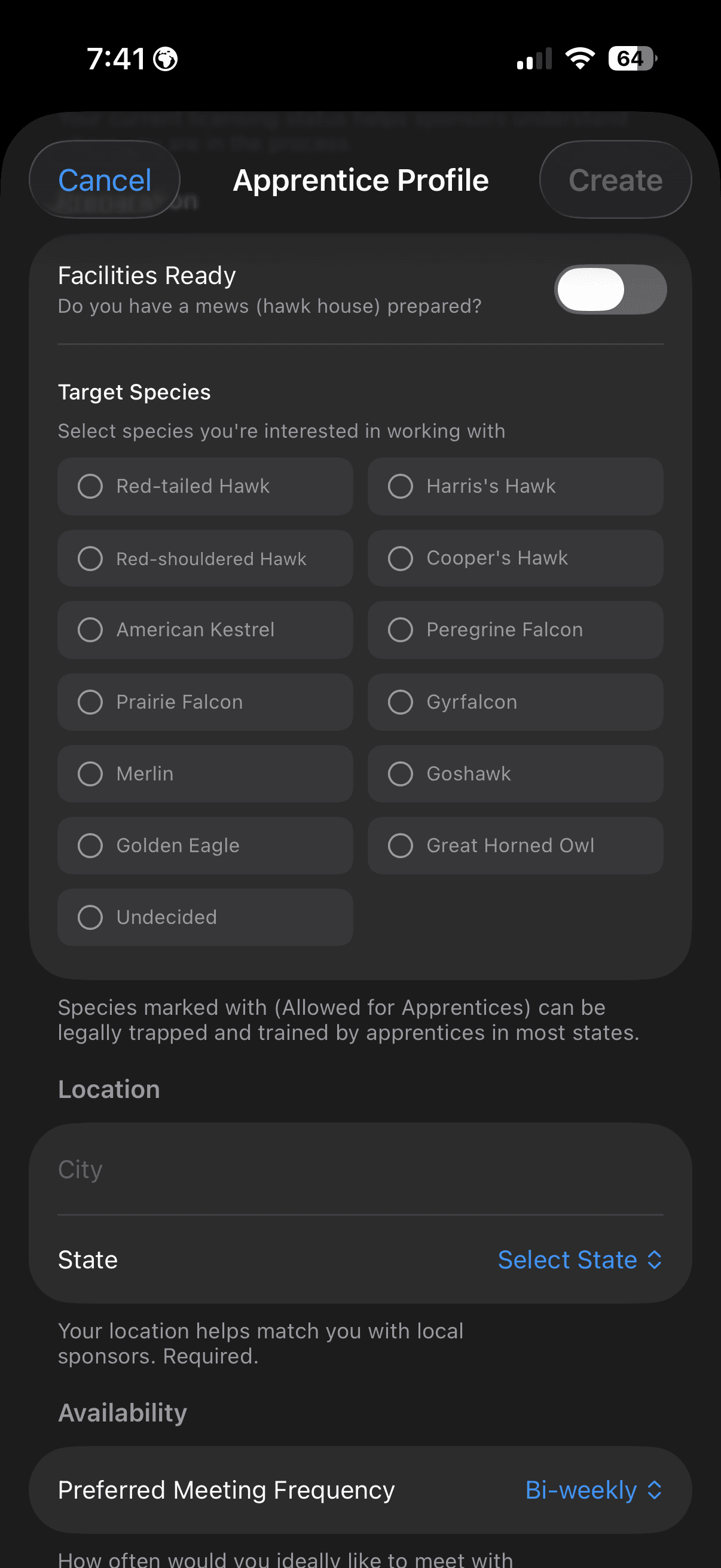The height and width of the screenshot is (1568, 721).
Task: Tap the battery level indicator
Action: 632,59
